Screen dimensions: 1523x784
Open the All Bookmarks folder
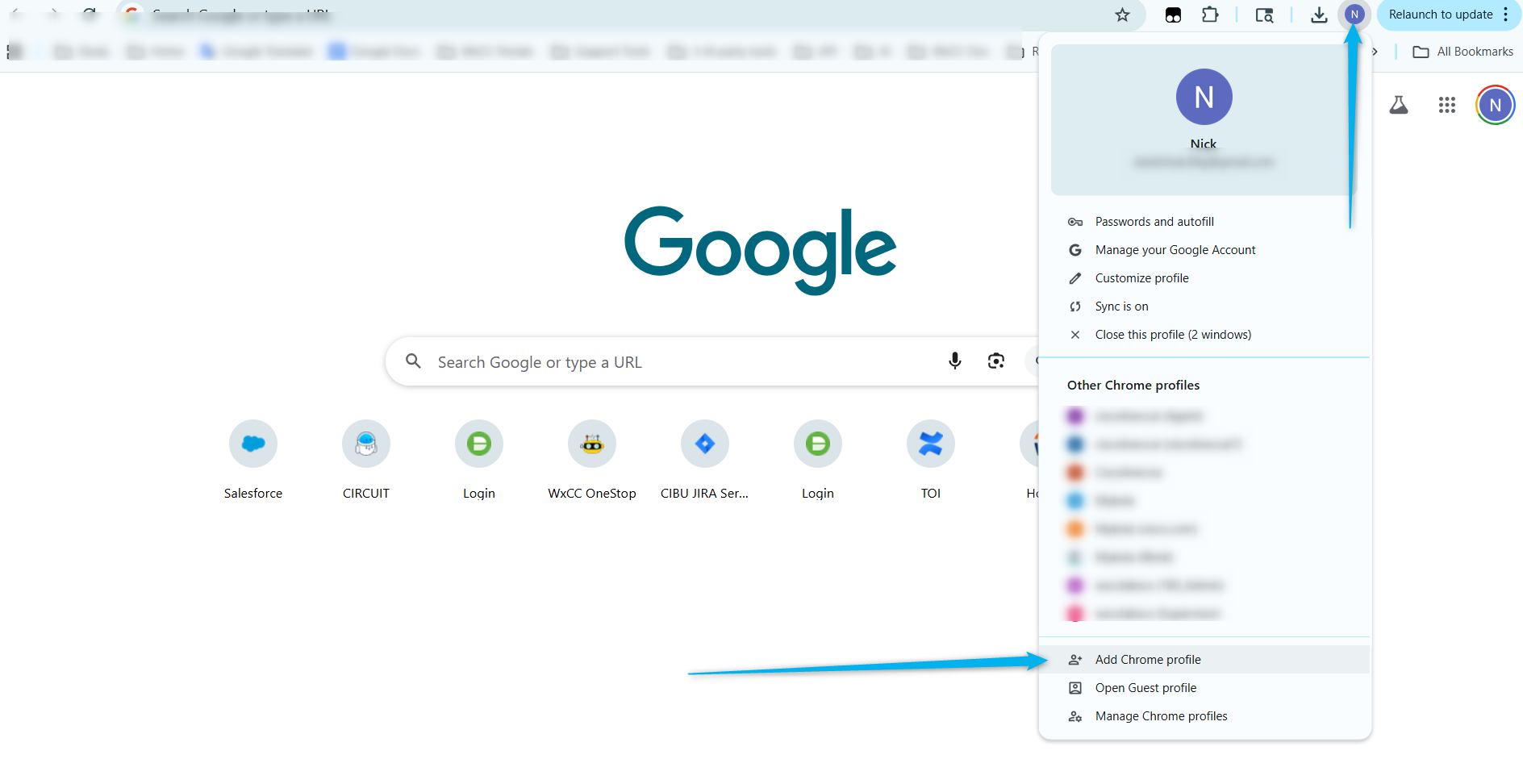coord(1463,52)
